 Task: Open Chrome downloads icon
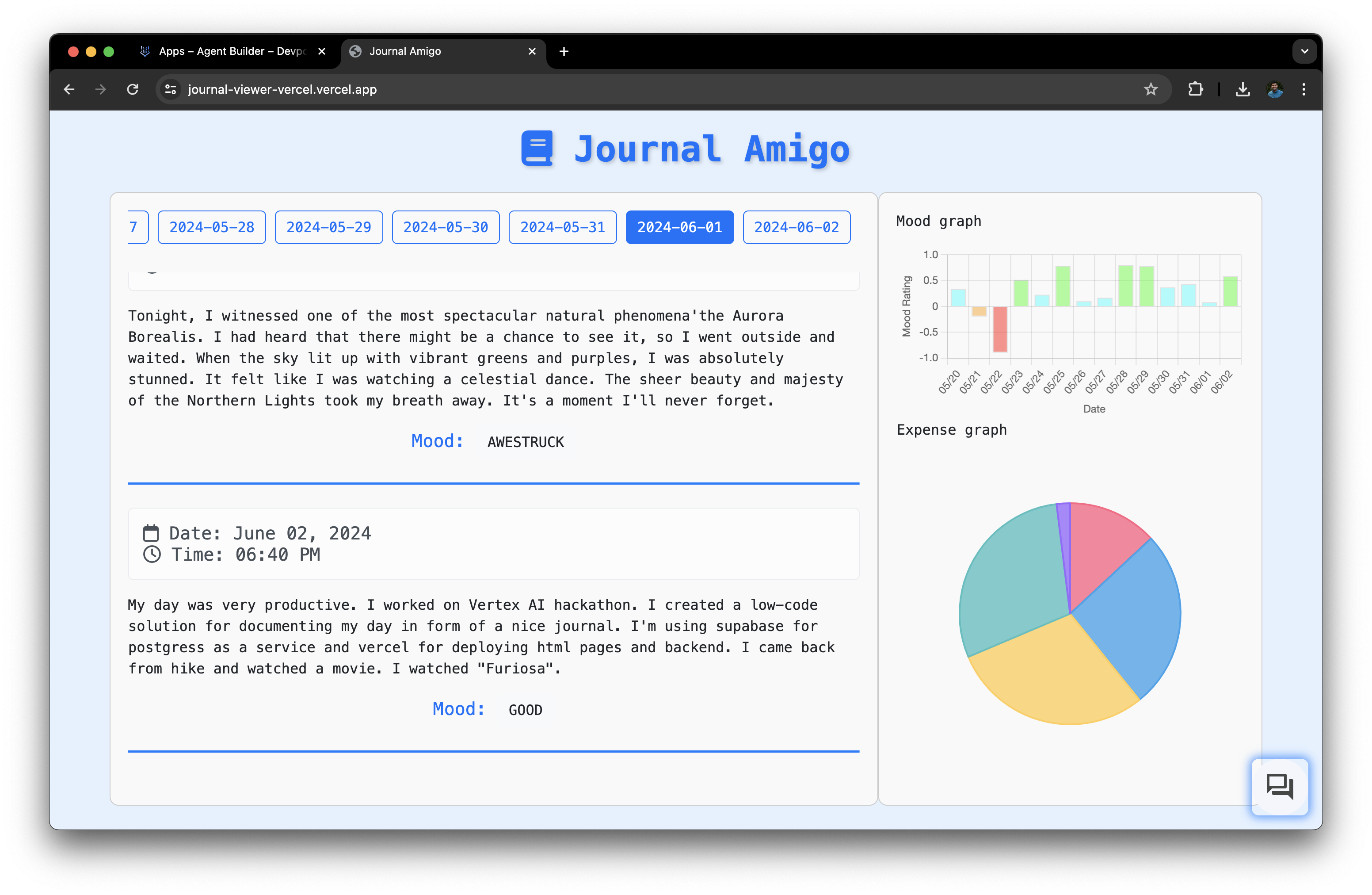pyautogui.click(x=1242, y=89)
